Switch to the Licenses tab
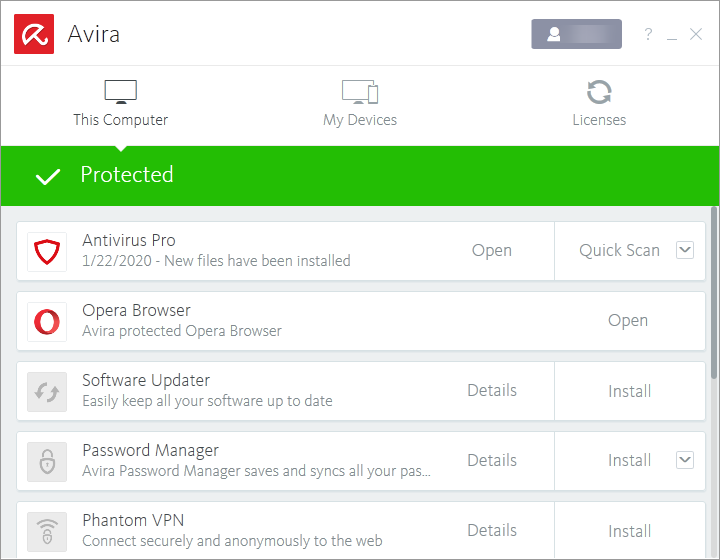 (599, 104)
